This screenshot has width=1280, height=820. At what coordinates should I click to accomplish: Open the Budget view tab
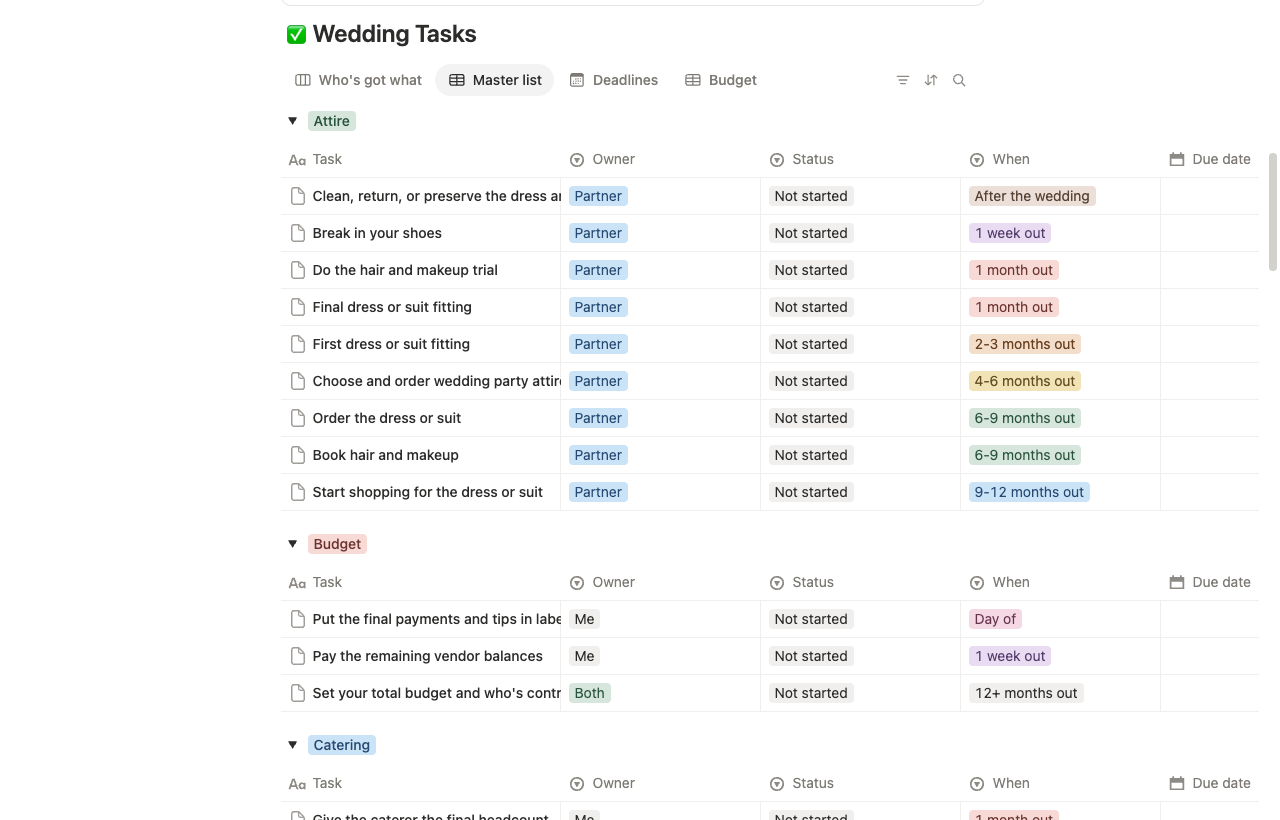pos(721,80)
